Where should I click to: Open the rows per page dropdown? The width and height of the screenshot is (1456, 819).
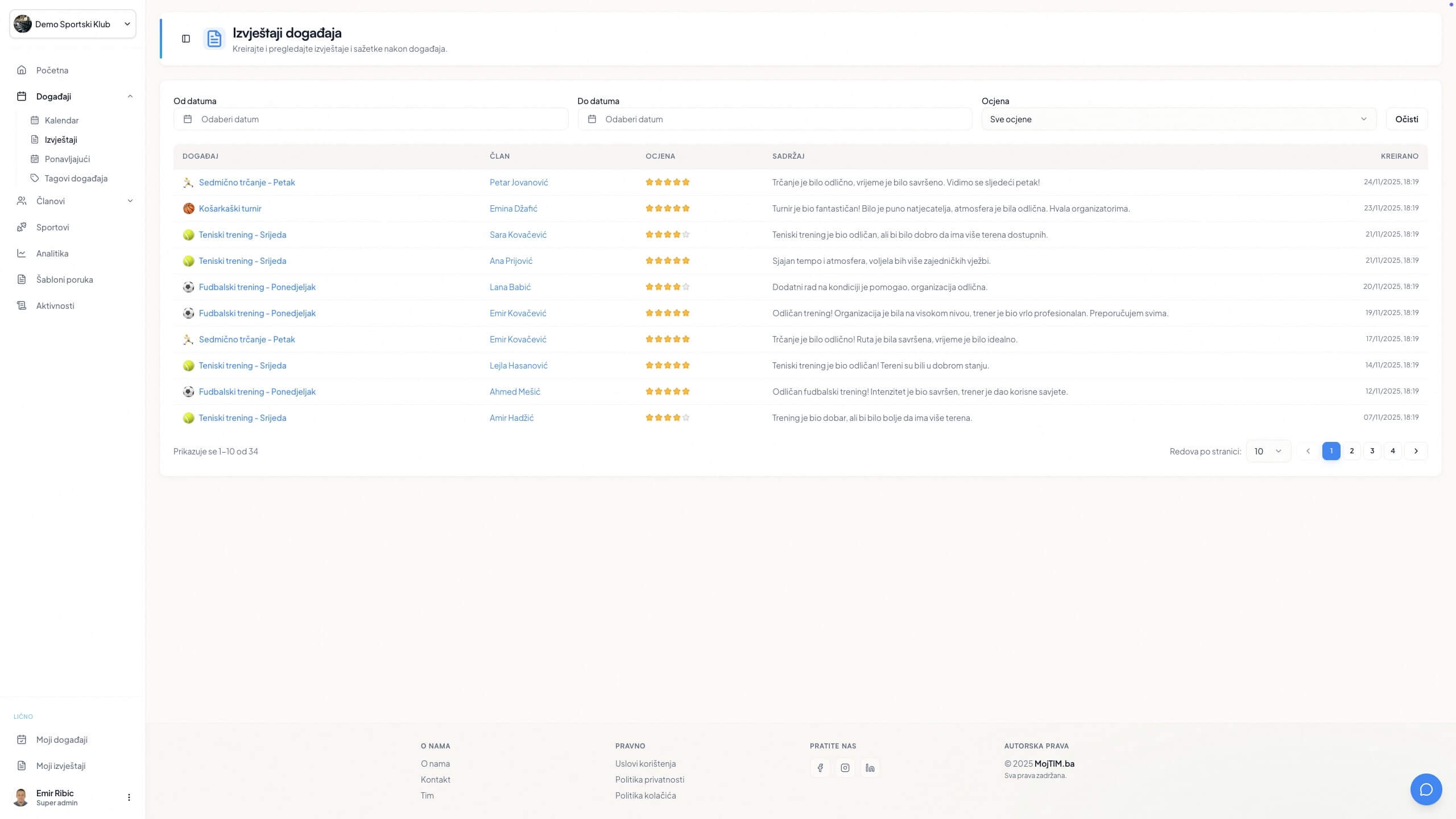click(x=1268, y=451)
